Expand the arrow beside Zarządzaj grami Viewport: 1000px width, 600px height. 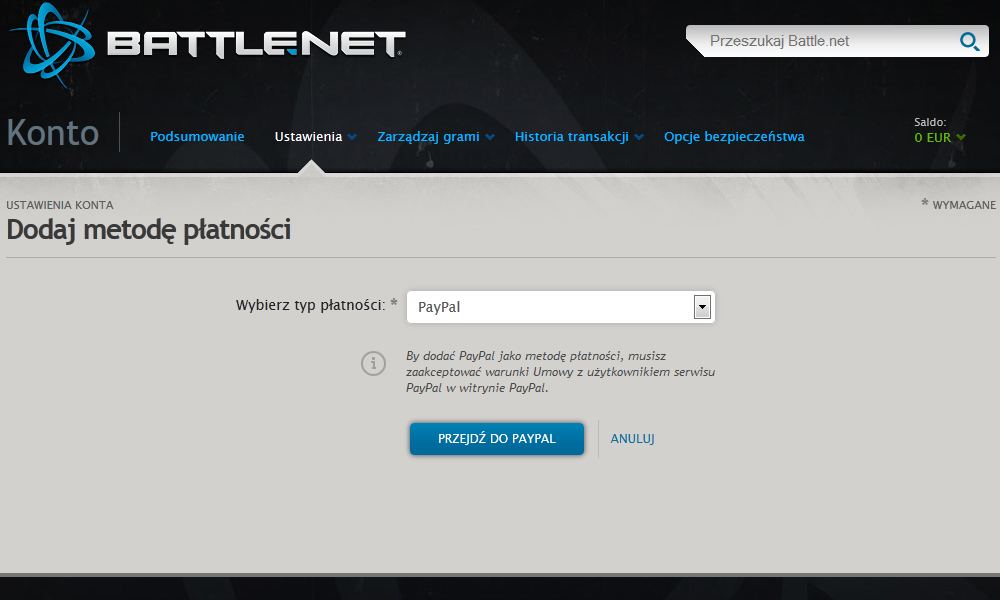pos(490,138)
